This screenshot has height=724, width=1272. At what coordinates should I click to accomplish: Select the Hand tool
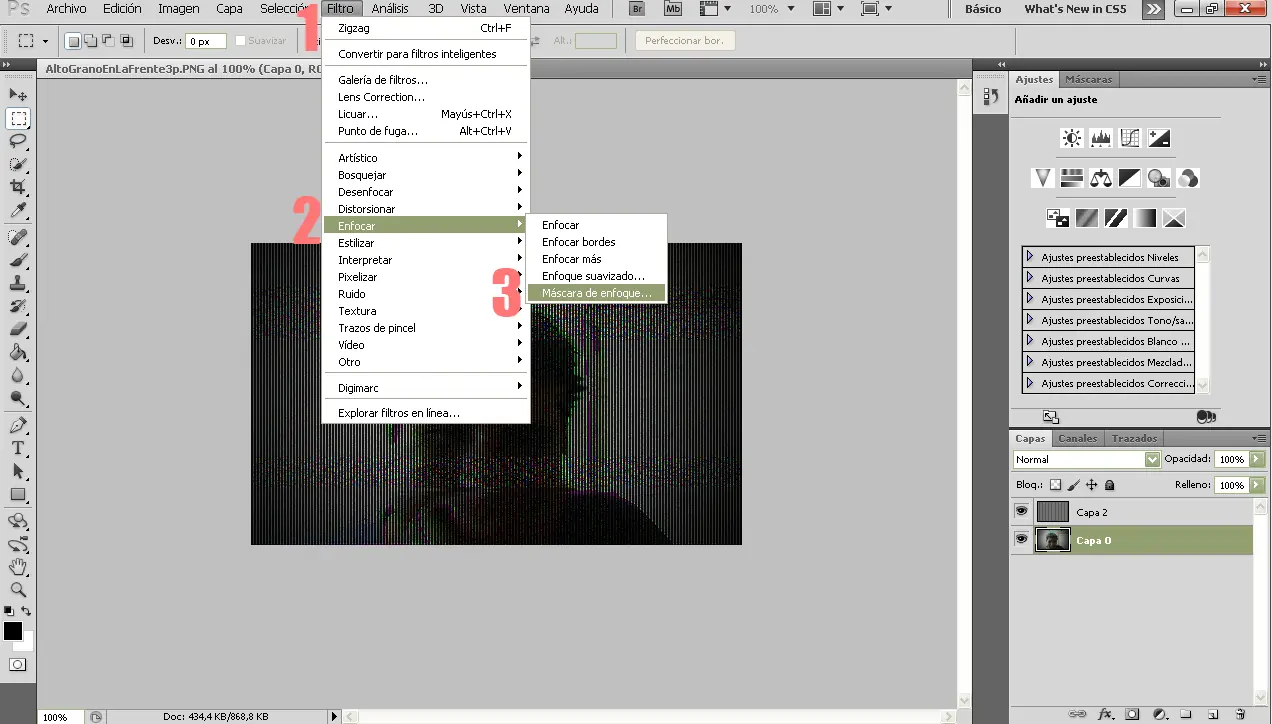[x=18, y=567]
